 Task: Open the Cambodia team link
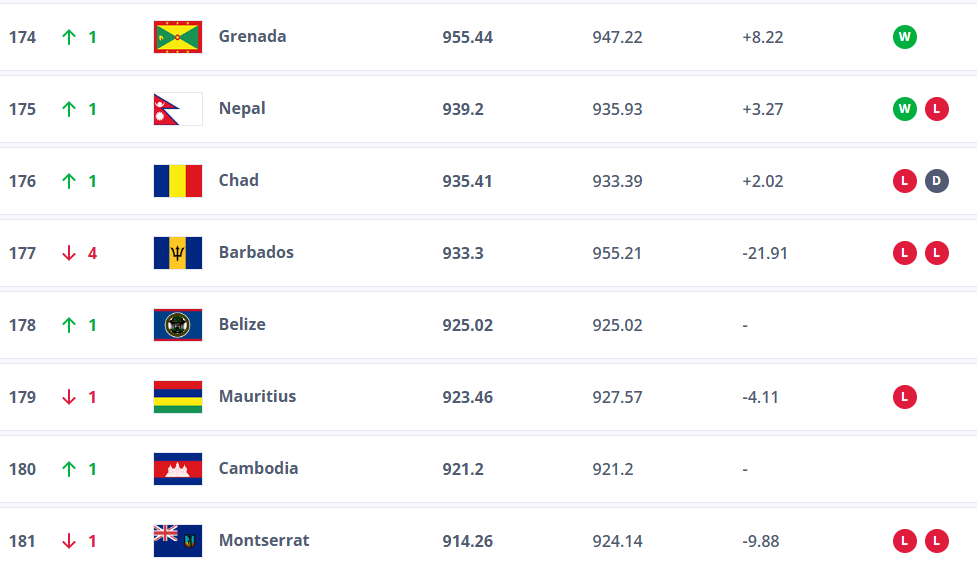[x=258, y=468]
